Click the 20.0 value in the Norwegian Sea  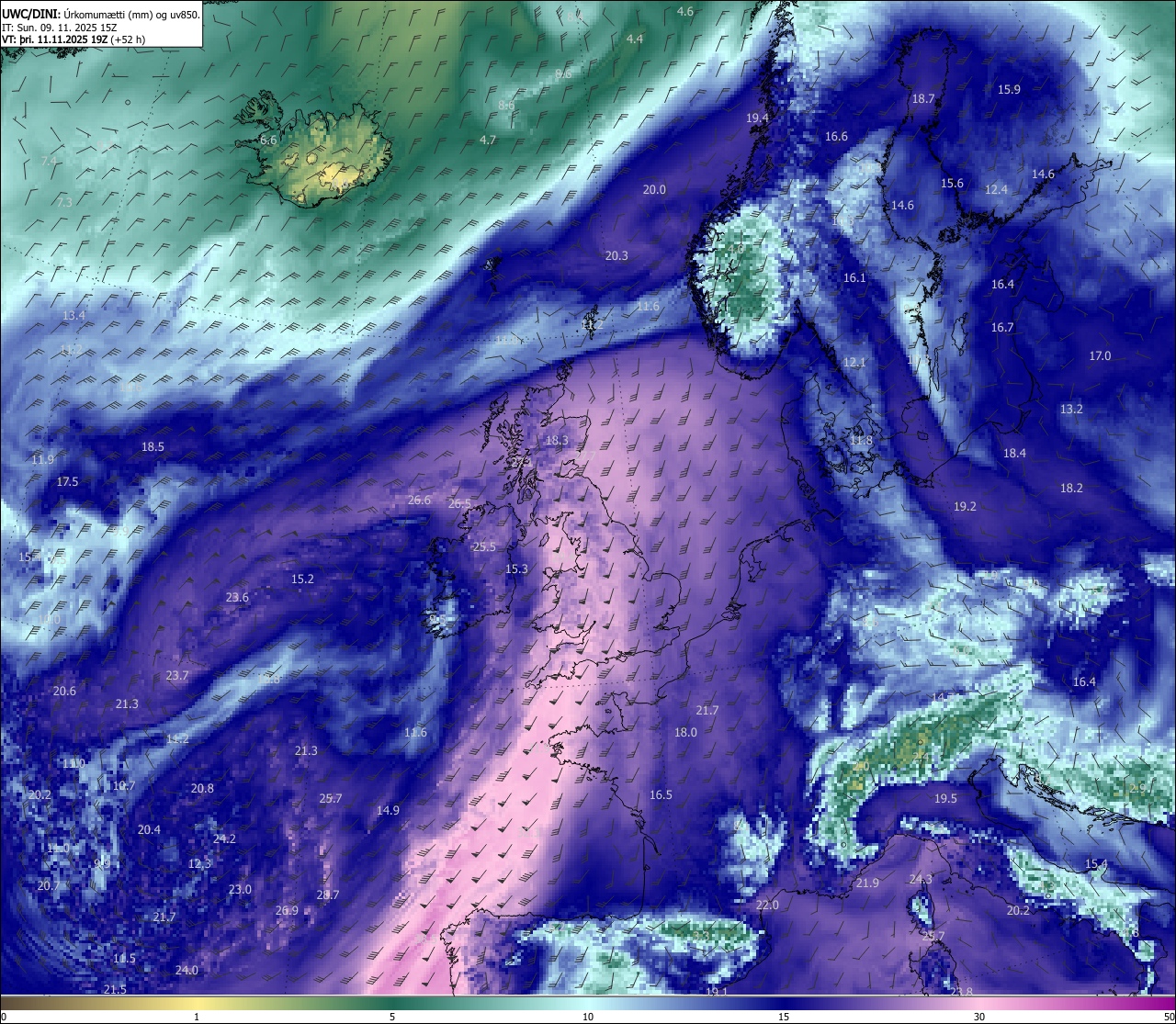pyautogui.click(x=654, y=190)
